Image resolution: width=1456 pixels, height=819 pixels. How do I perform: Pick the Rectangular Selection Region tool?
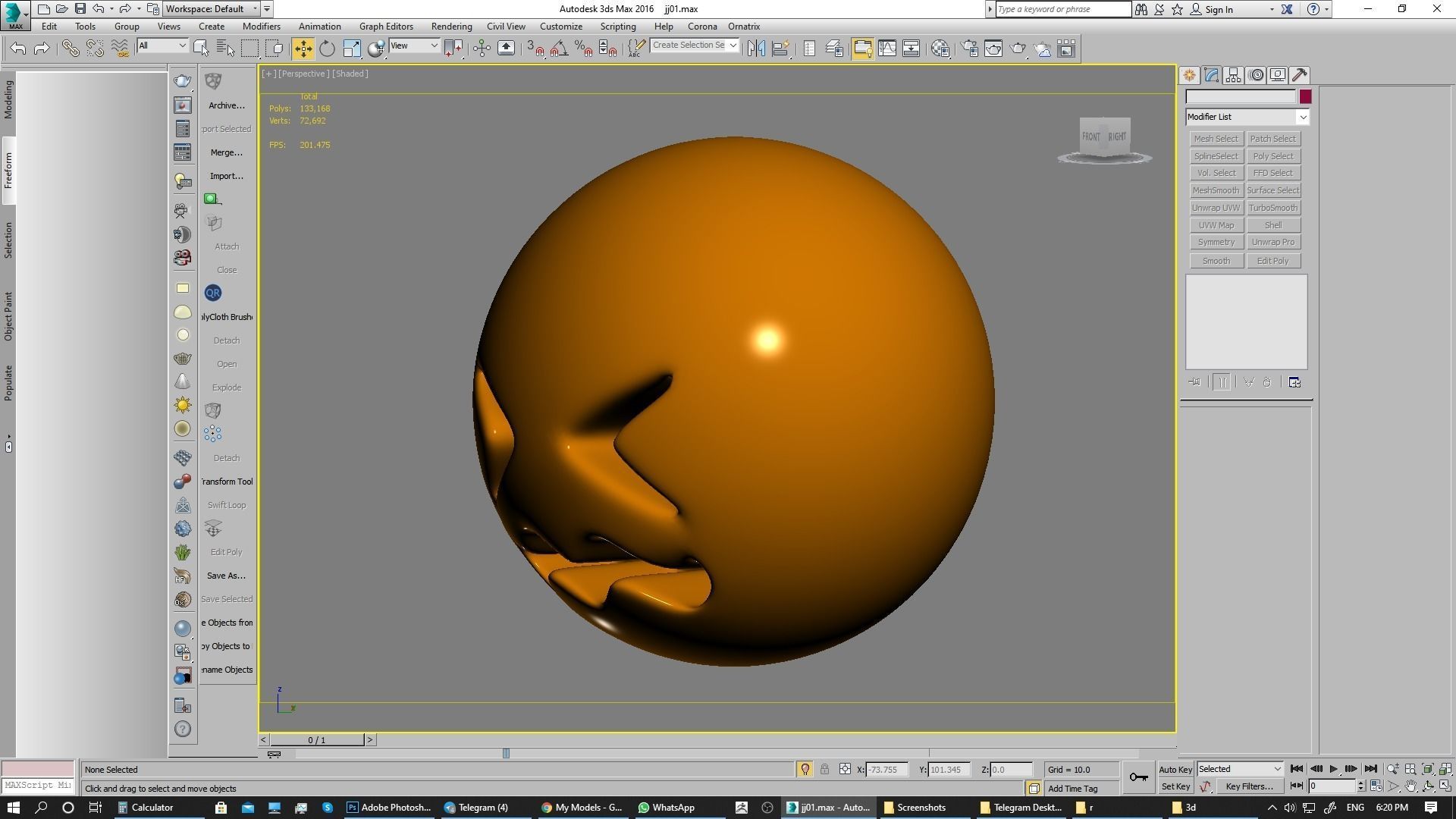[x=249, y=49]
